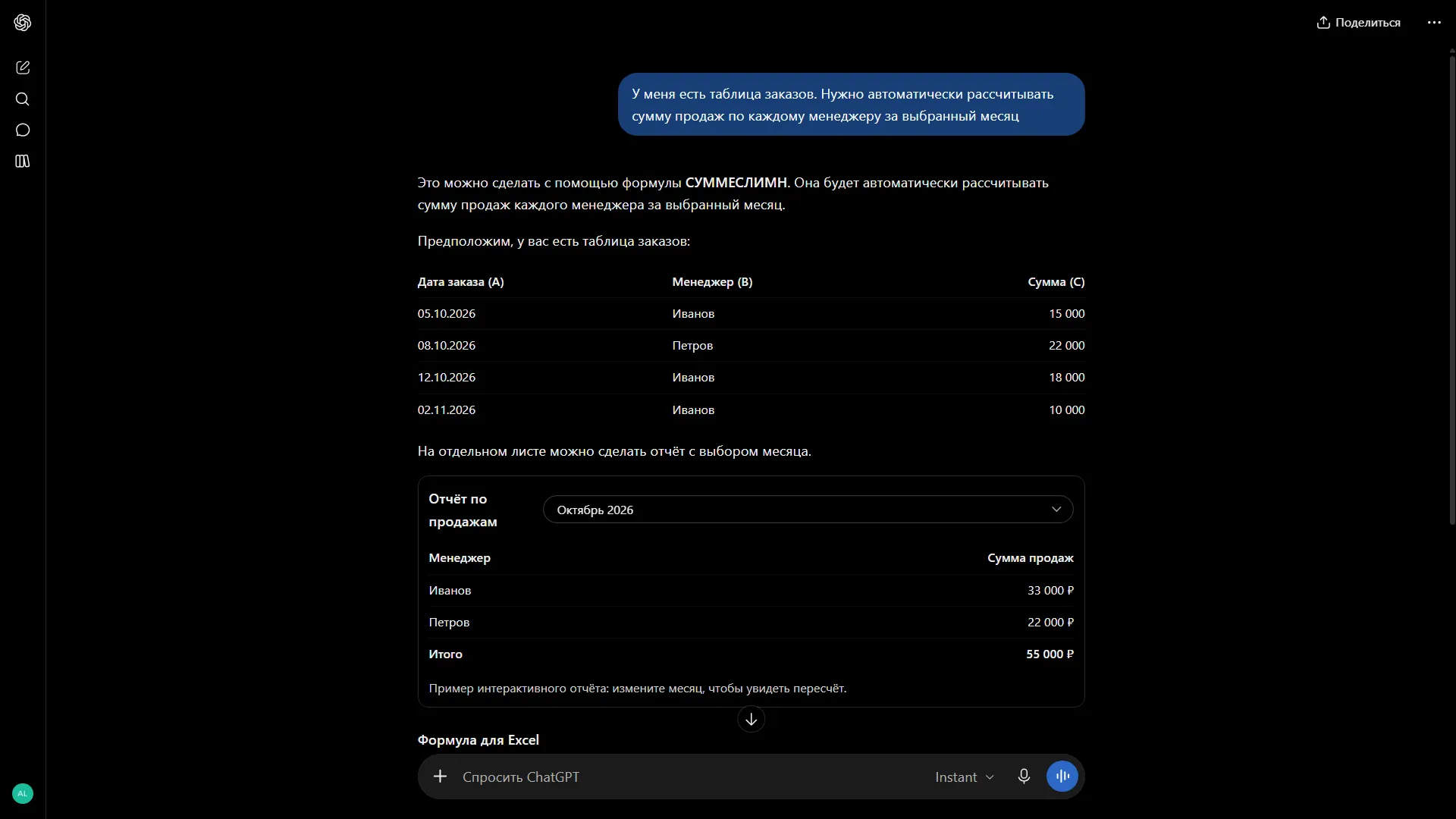Viewport: 1456px width, 819px height.
Task: Click the date cell 12.10.2026
Action: (x=447, y=378)
